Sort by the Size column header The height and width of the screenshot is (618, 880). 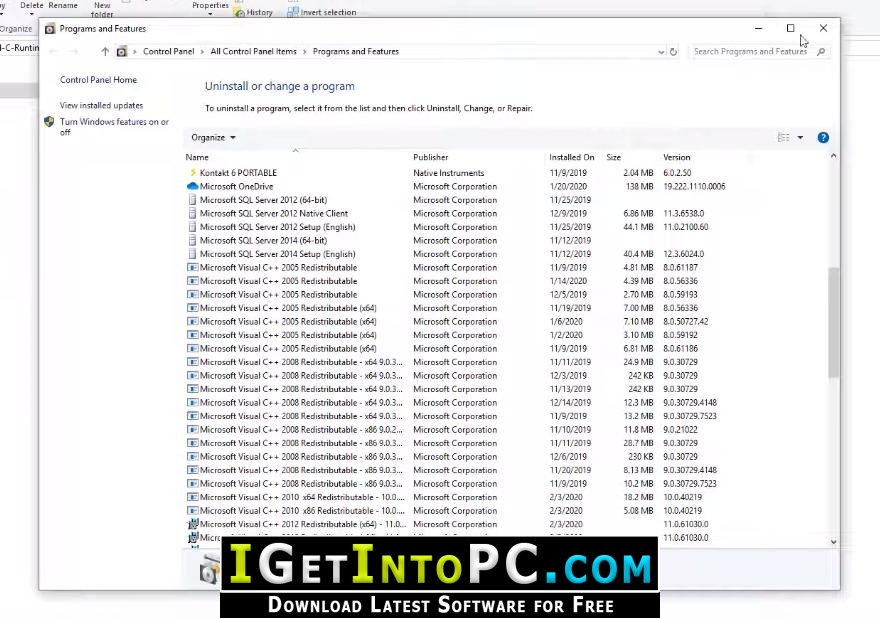(x=630, y=157)
